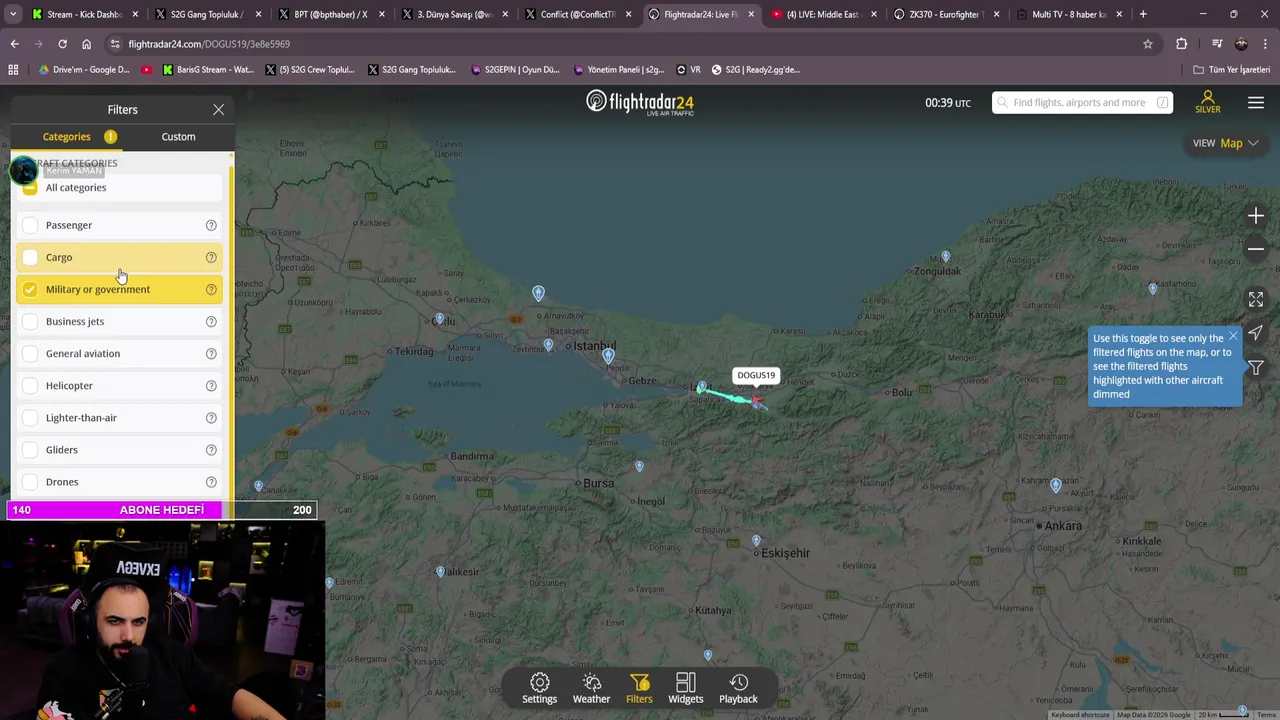
Task: Toggle the All categories checkbox
Action: tap(30, 188)
